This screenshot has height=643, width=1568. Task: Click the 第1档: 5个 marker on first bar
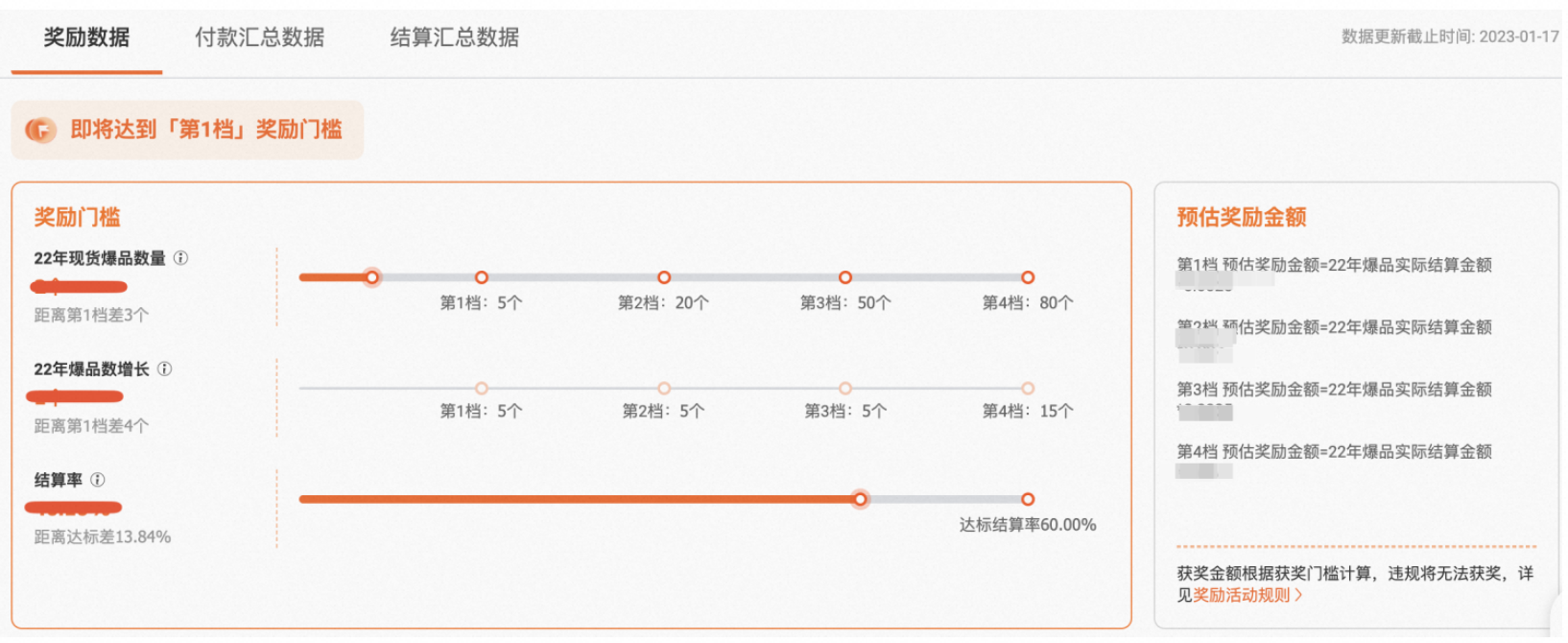tap(482, 277)
